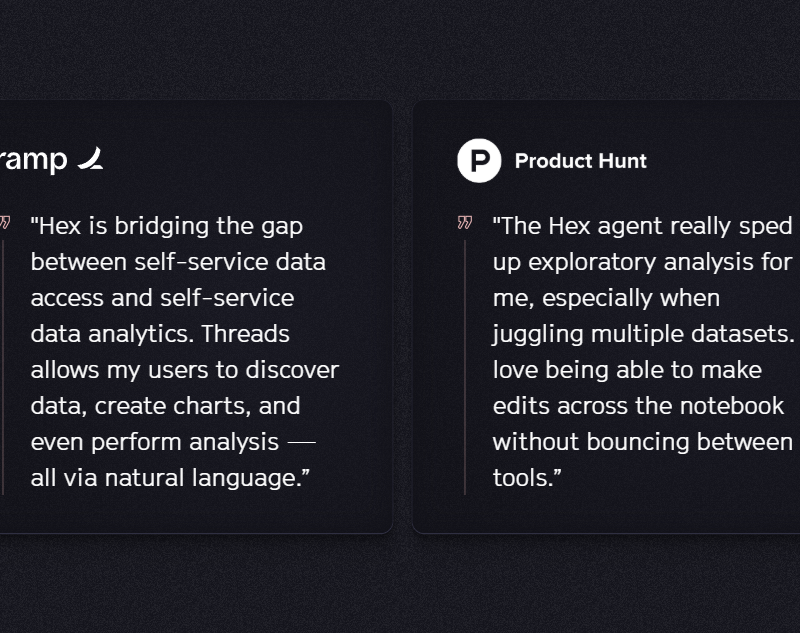Click "edits across the notebook" line
This screenshot has width=800, height=633.
pyautogui.click(x=638, y=406)
